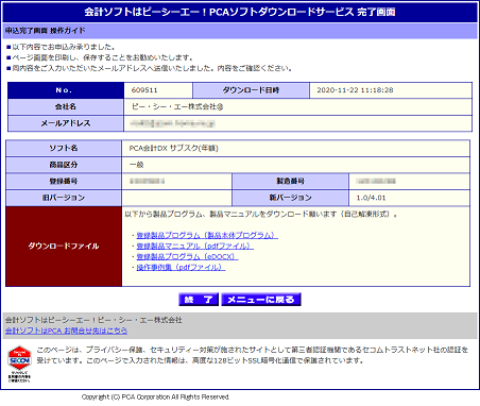Open the 登録製品マニュアル（pdfファイル）link

(x=195, y=246)
